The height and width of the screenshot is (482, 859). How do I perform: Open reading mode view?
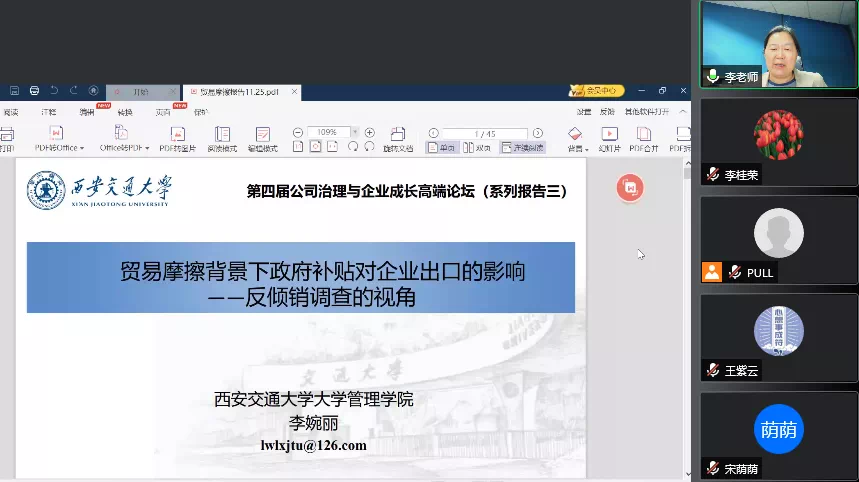point(222,133)
